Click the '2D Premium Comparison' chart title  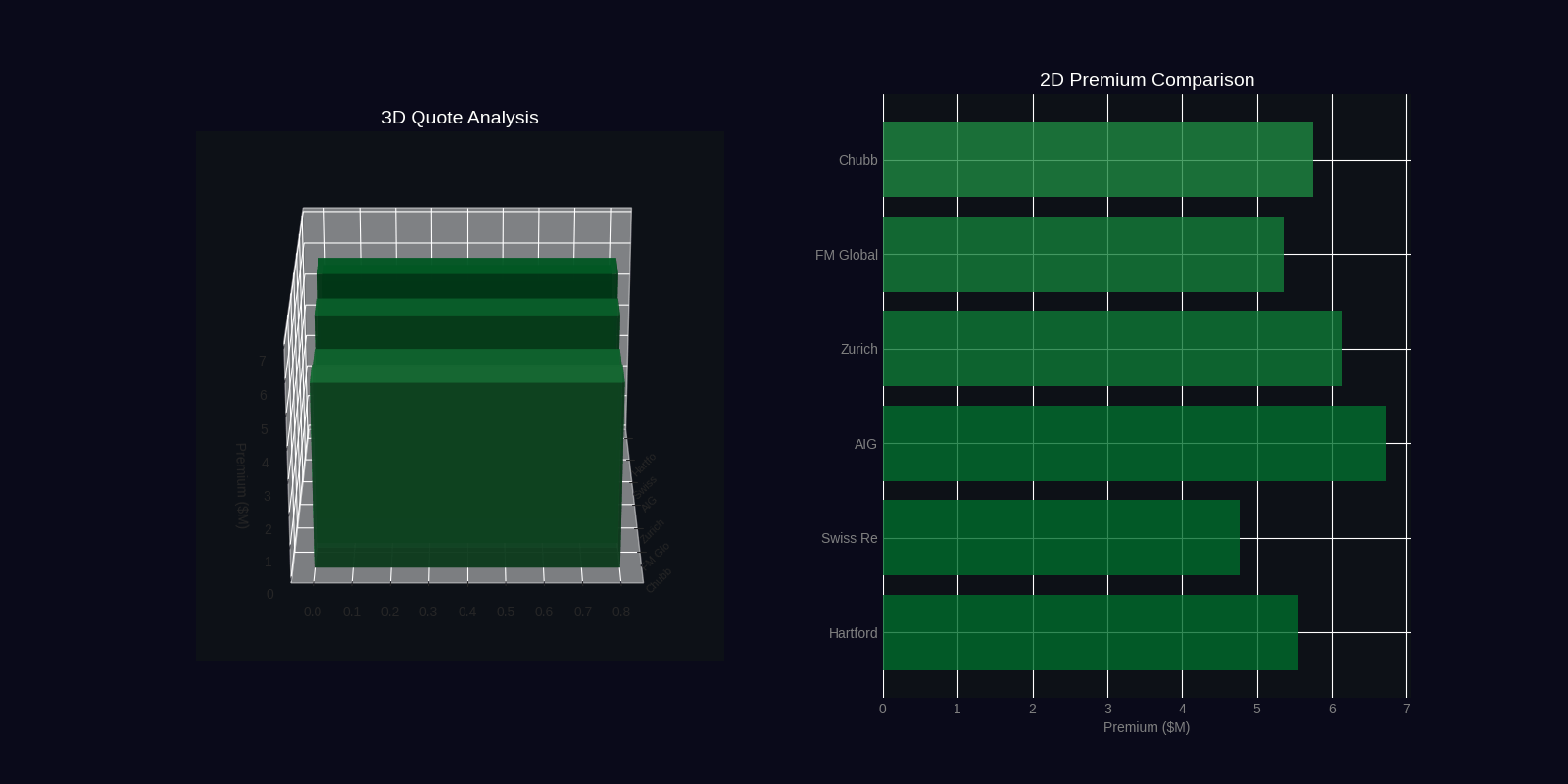[1147, 80]
